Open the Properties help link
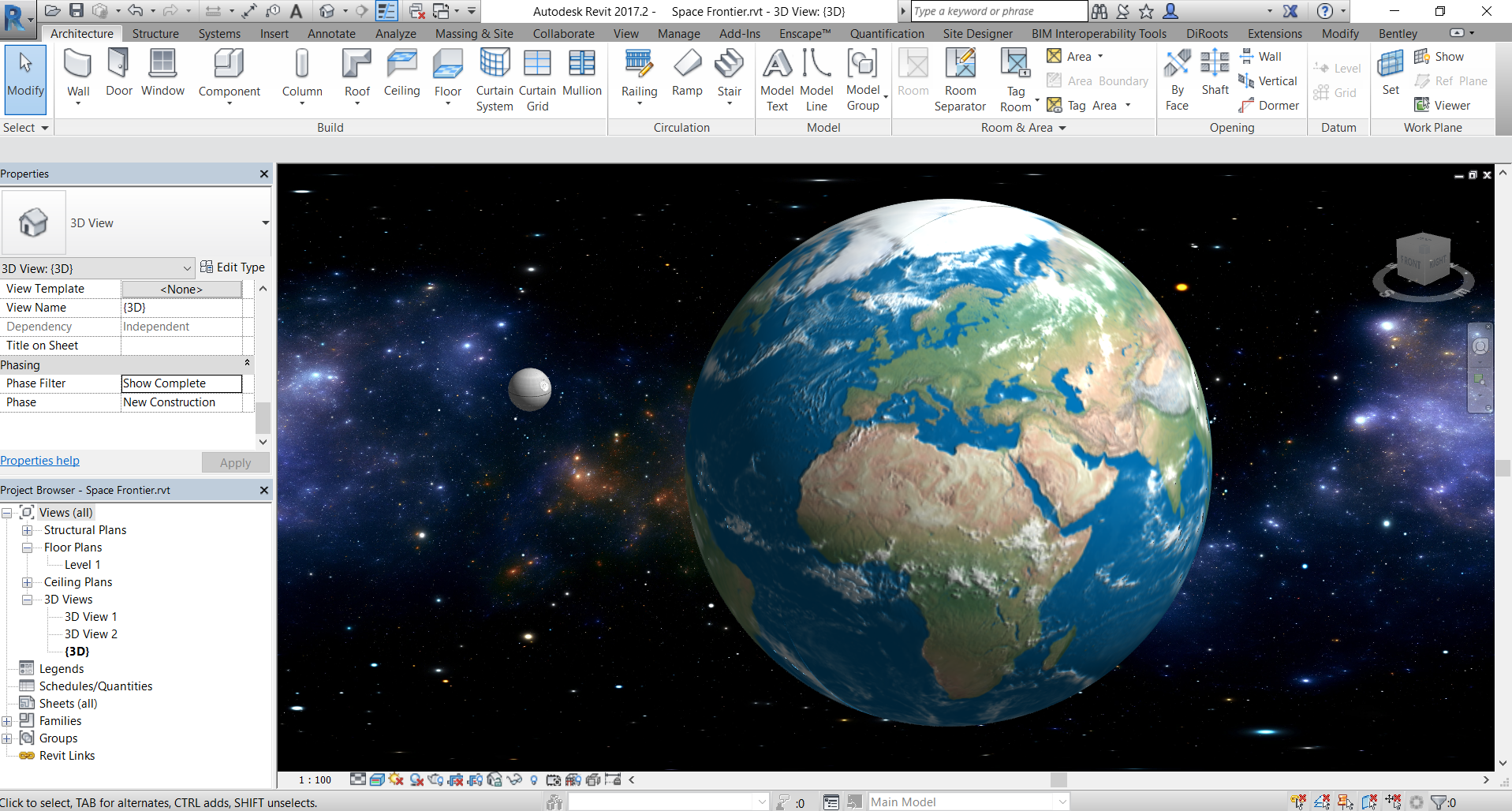Image resolution: width=1512 pixels, height=811 pixels. (39, 460)
